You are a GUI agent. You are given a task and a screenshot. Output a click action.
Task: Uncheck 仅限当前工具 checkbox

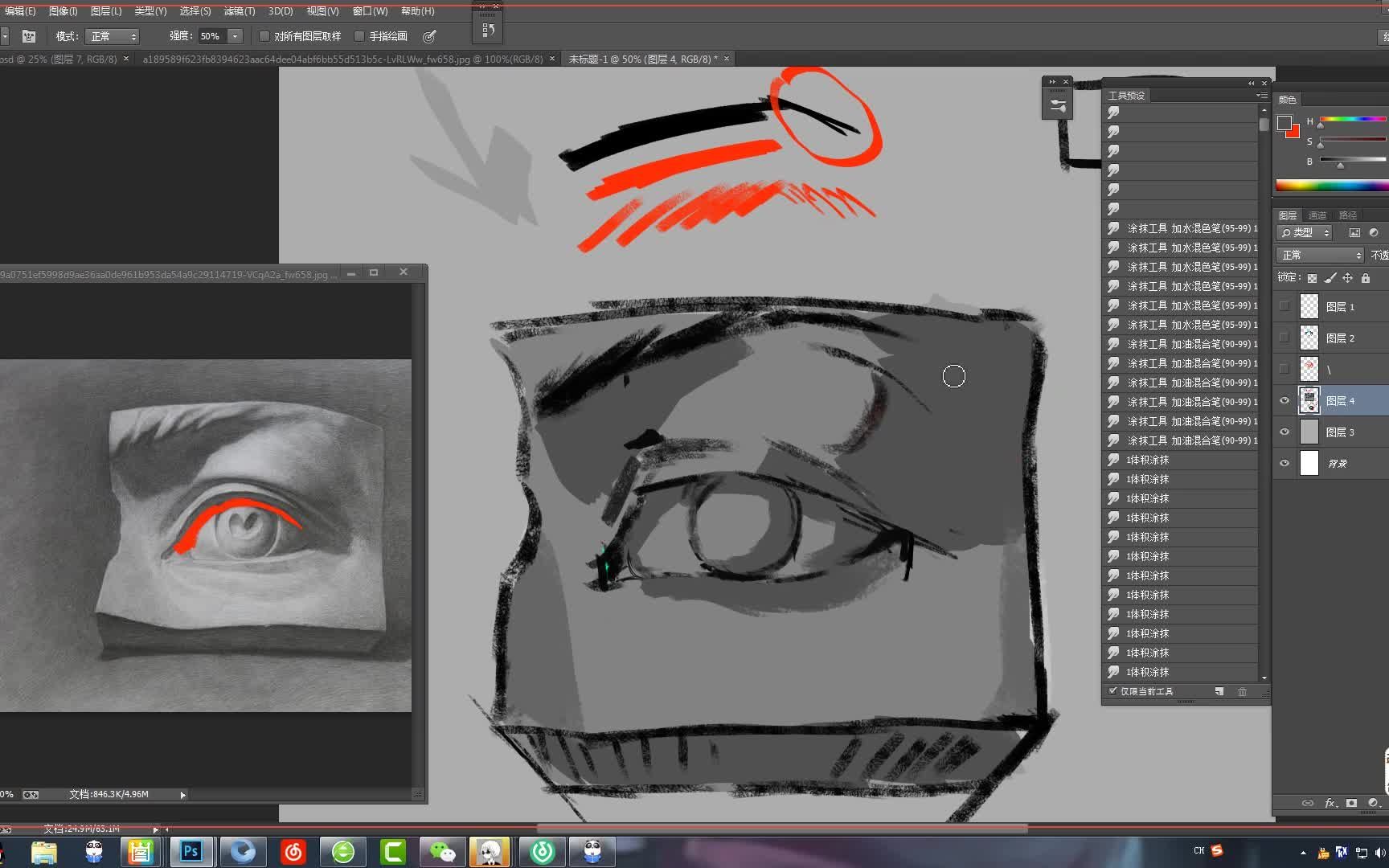point(1112,691)
